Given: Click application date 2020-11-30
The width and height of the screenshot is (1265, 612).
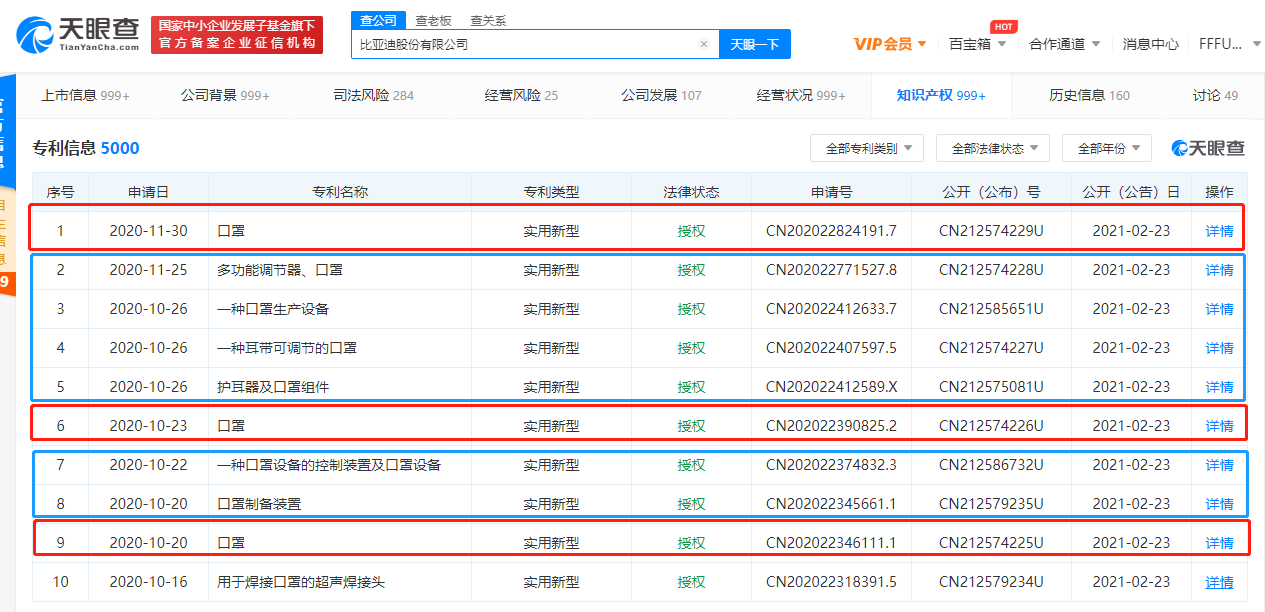Looking at the screenshot, I should tap(148, 231).
